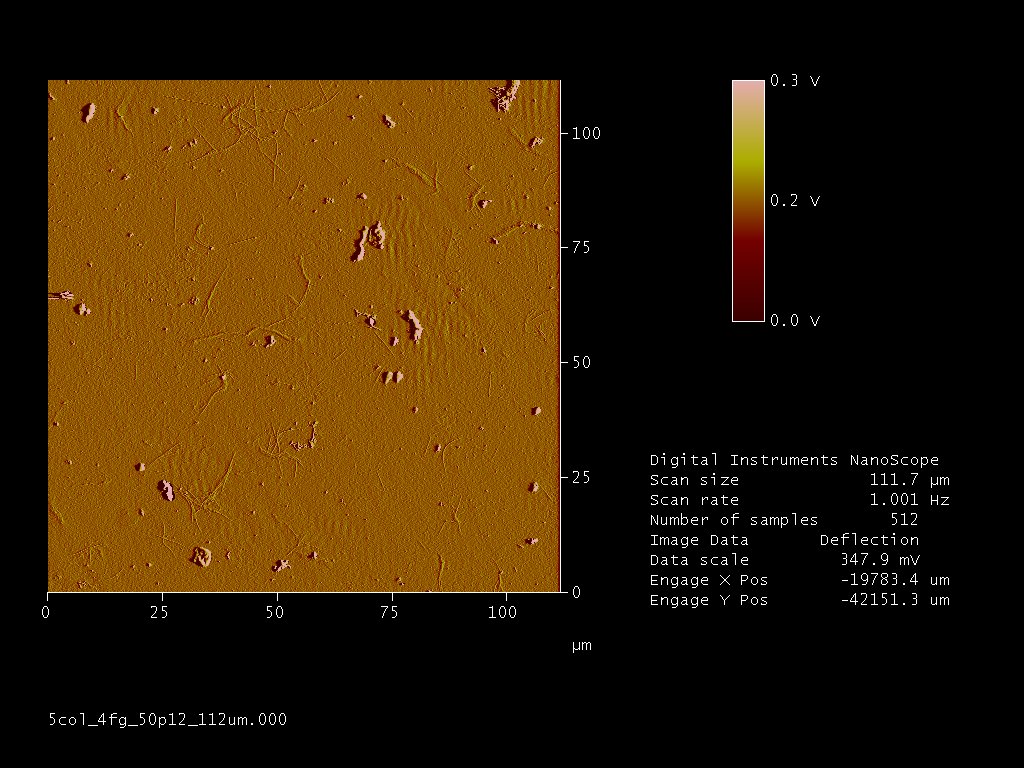Click the Scan size value '111.7 µm'
This screenshot has width=1024, height=768.
point(909,480)
